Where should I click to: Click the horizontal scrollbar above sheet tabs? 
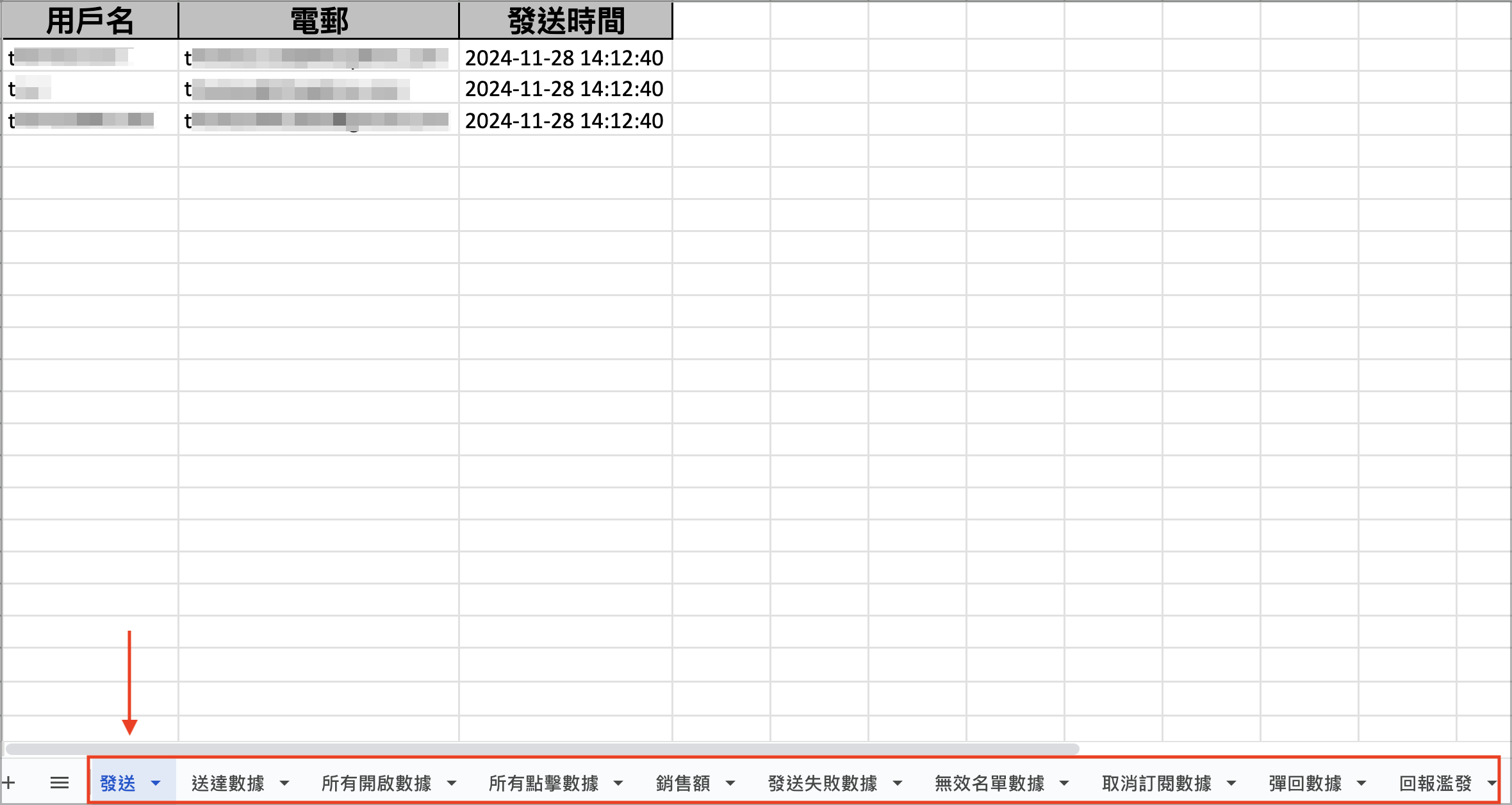point(542,749)
